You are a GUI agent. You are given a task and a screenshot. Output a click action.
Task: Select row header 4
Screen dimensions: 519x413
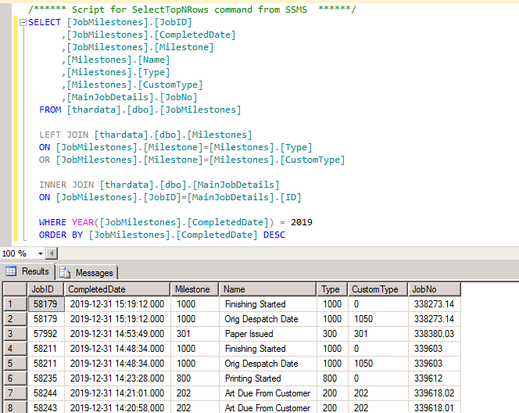pos(15,349)
